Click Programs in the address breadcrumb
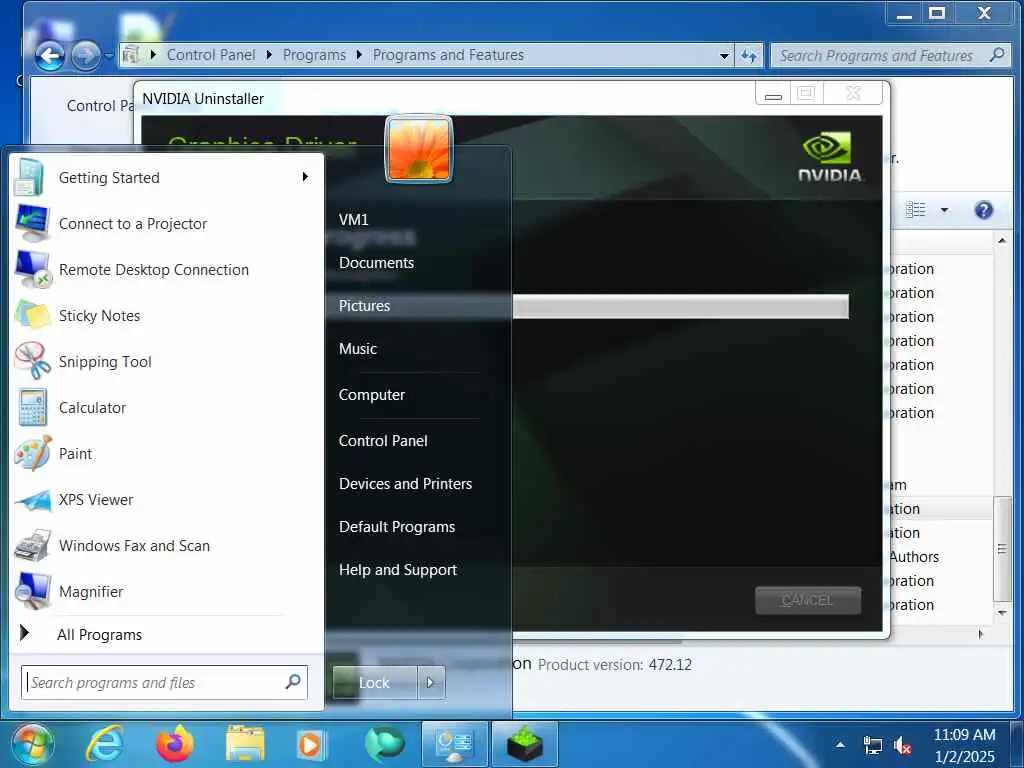1024x768 pixels. tap(314, 55)
